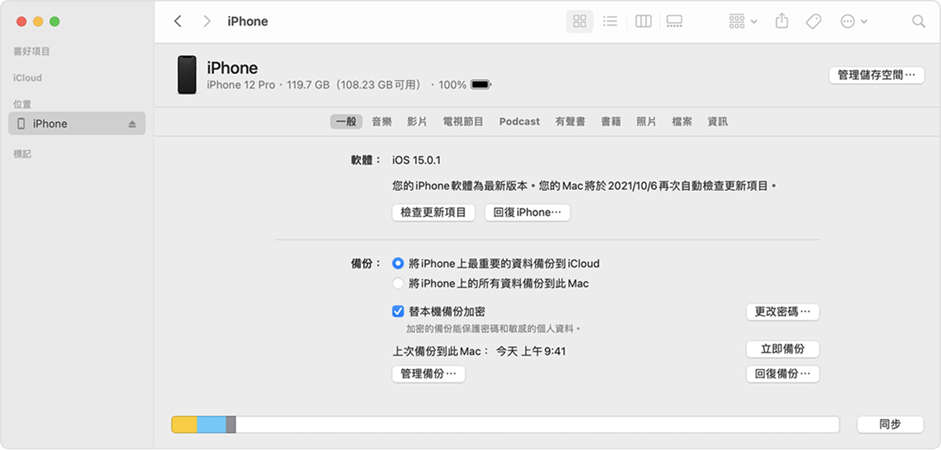Click the Share toolbar icon
The image size is (941, 450).
781,22
